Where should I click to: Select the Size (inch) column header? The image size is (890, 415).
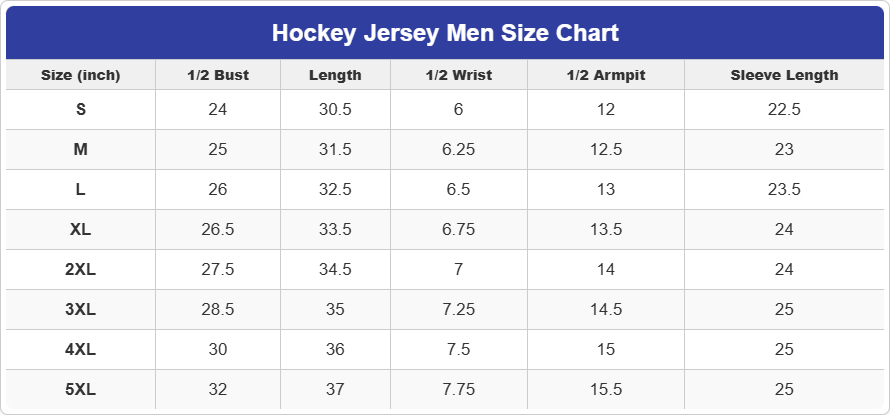point(80,75)
